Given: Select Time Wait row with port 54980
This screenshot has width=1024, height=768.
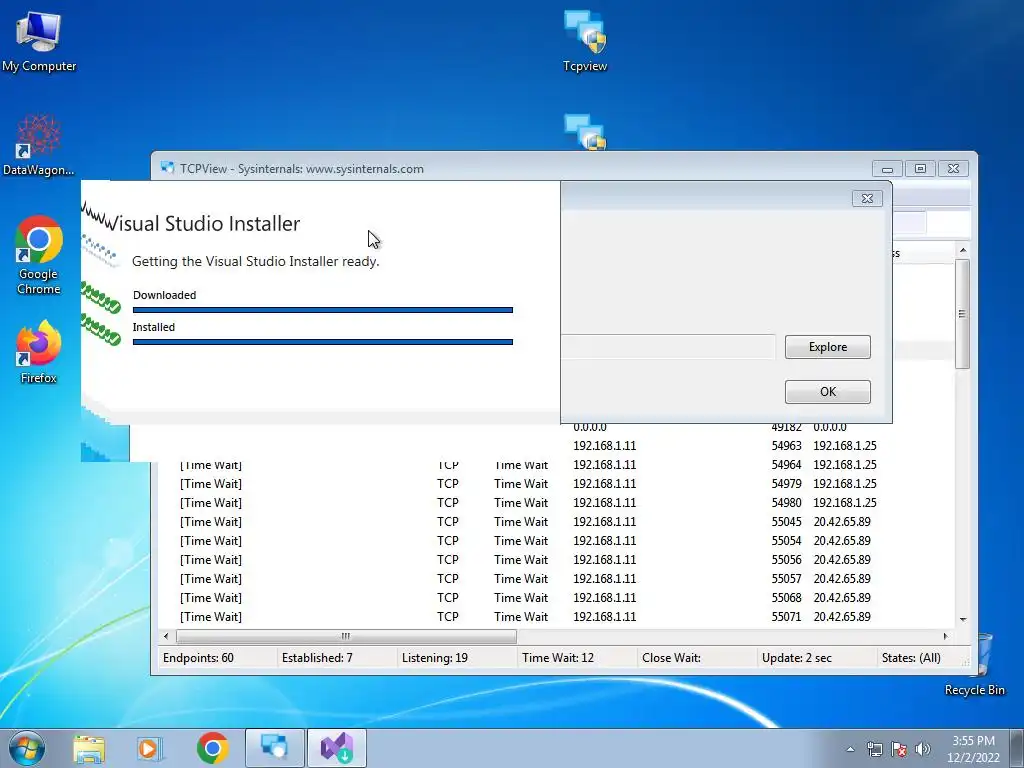Looking at the screenshot, I should tap(556, 503).
